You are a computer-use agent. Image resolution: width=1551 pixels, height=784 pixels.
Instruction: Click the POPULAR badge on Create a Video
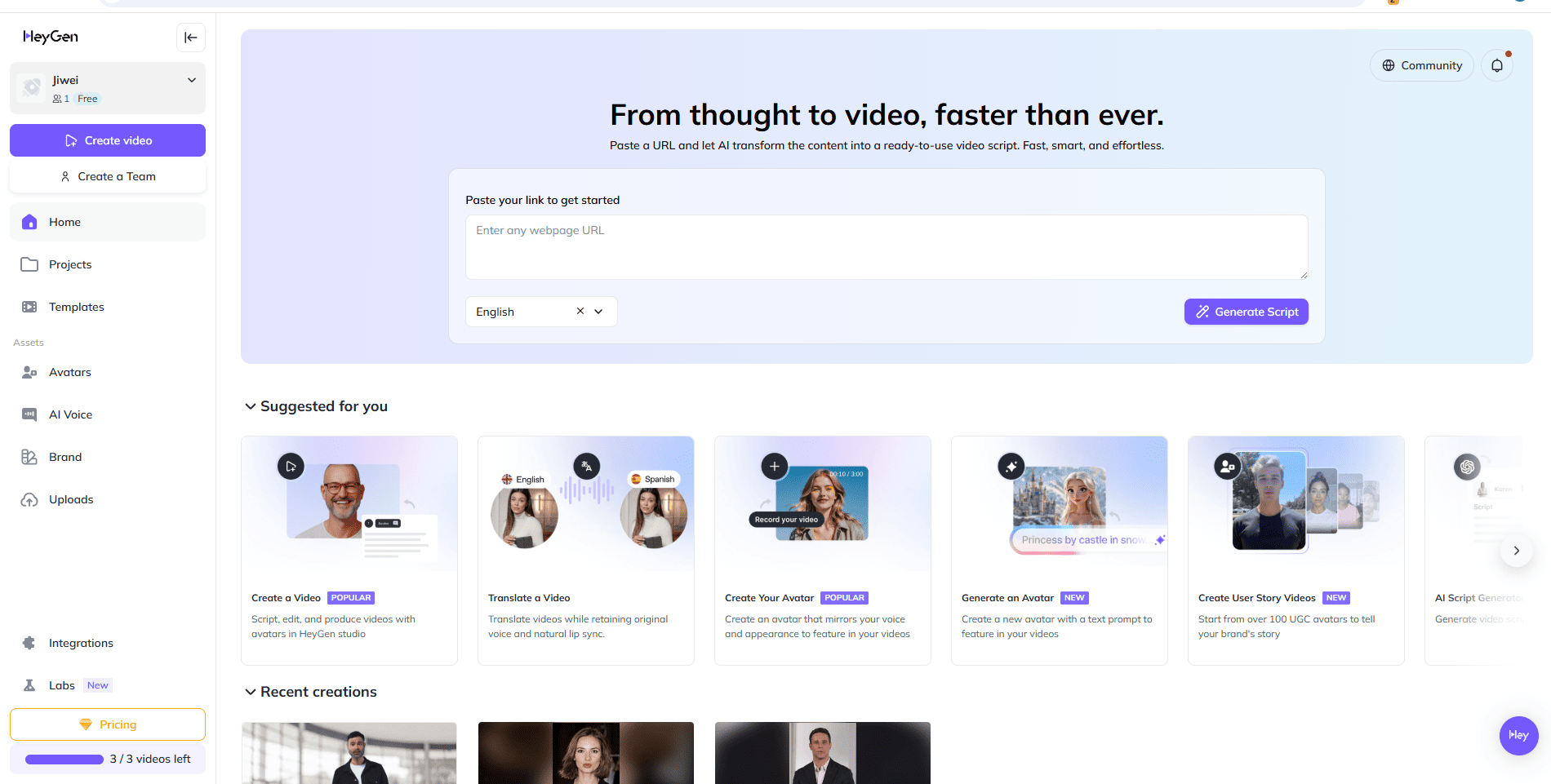click(x=351, y=598)
